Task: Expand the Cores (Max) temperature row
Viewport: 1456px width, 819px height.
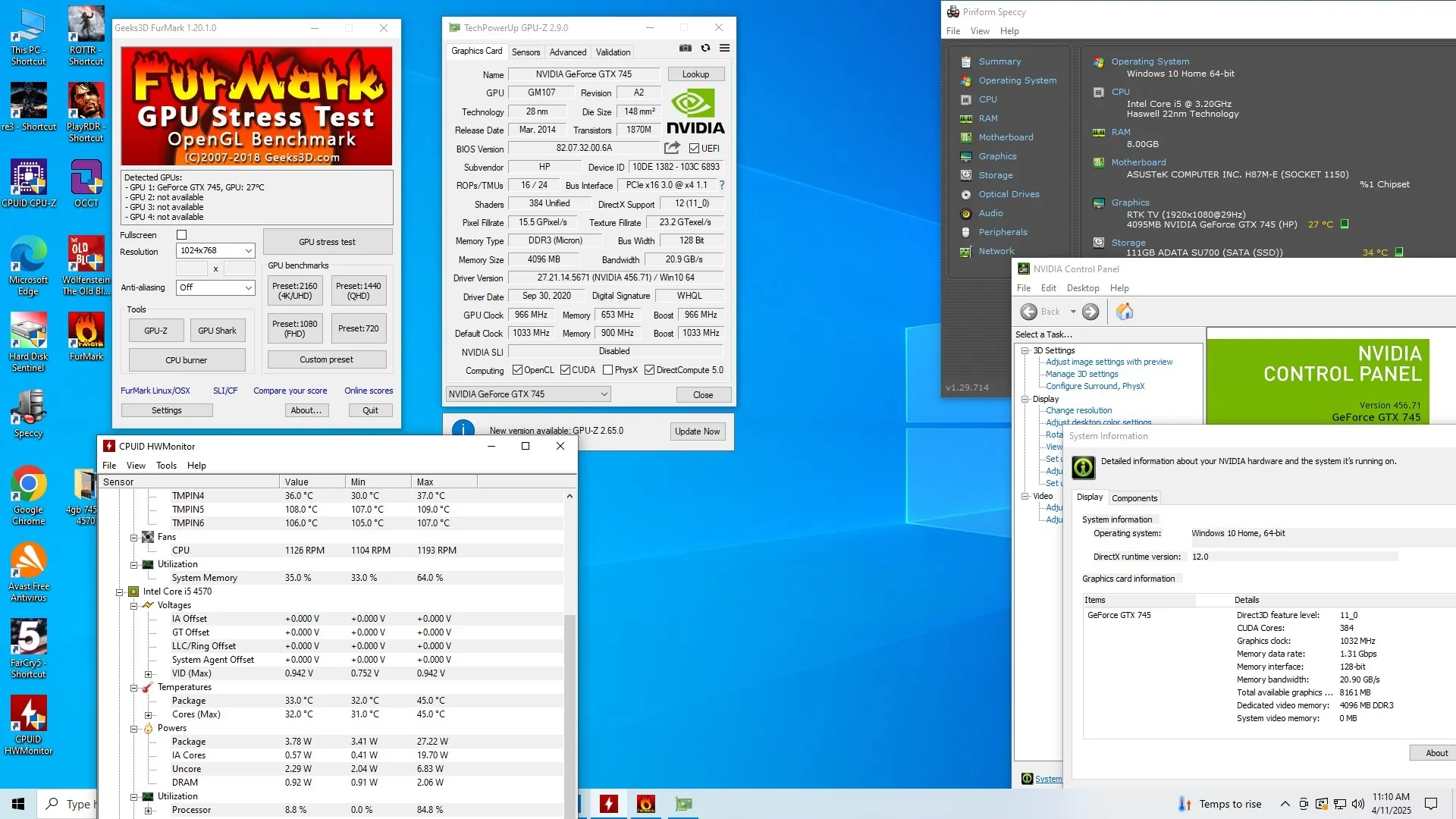Action: click(x=148, y=715)
